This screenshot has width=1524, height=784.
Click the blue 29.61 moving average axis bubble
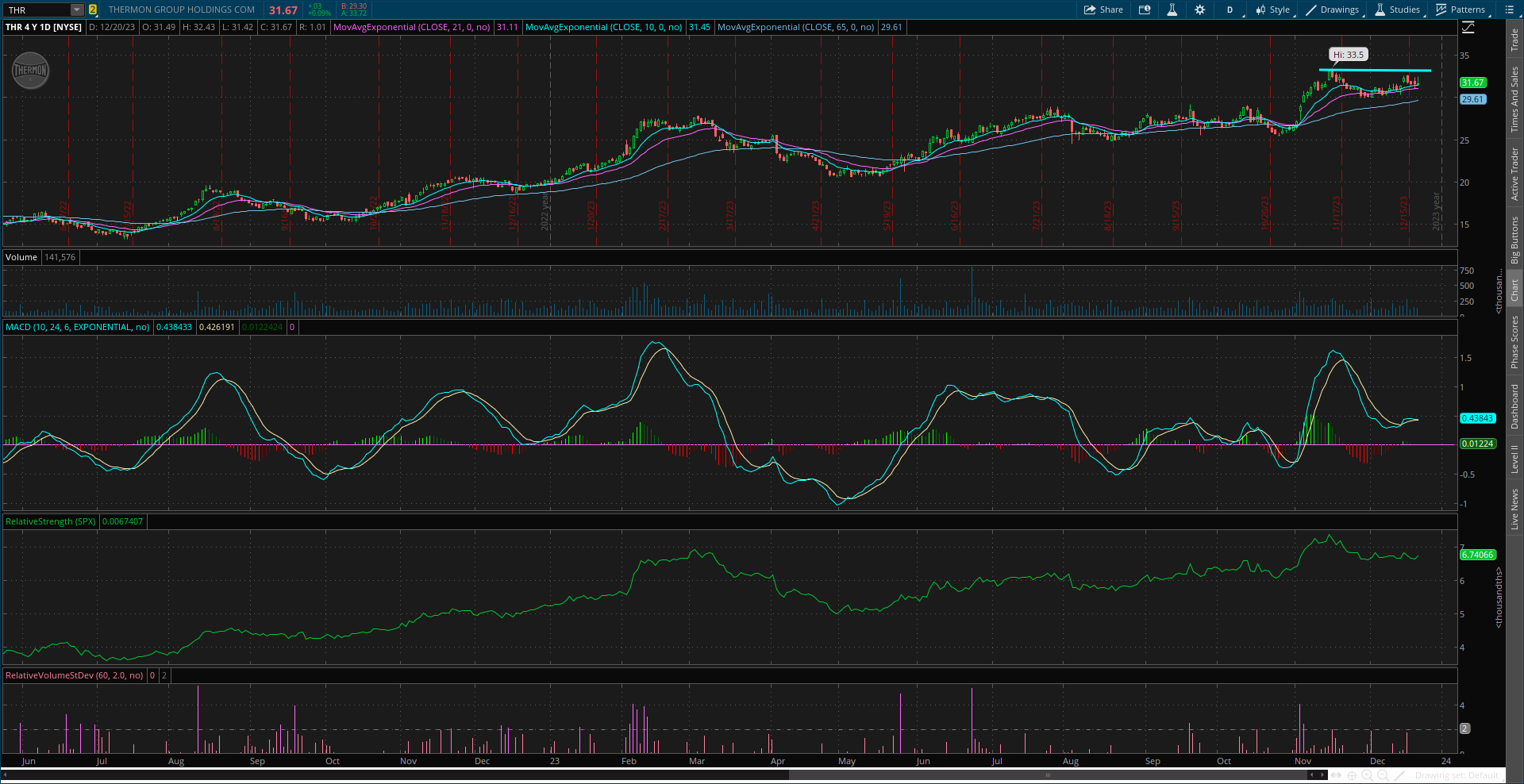tap(1472, 99)
